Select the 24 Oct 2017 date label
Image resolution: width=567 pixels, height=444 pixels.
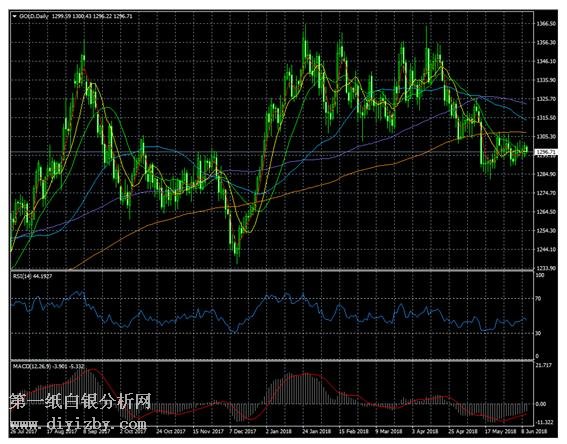[170, 431]
